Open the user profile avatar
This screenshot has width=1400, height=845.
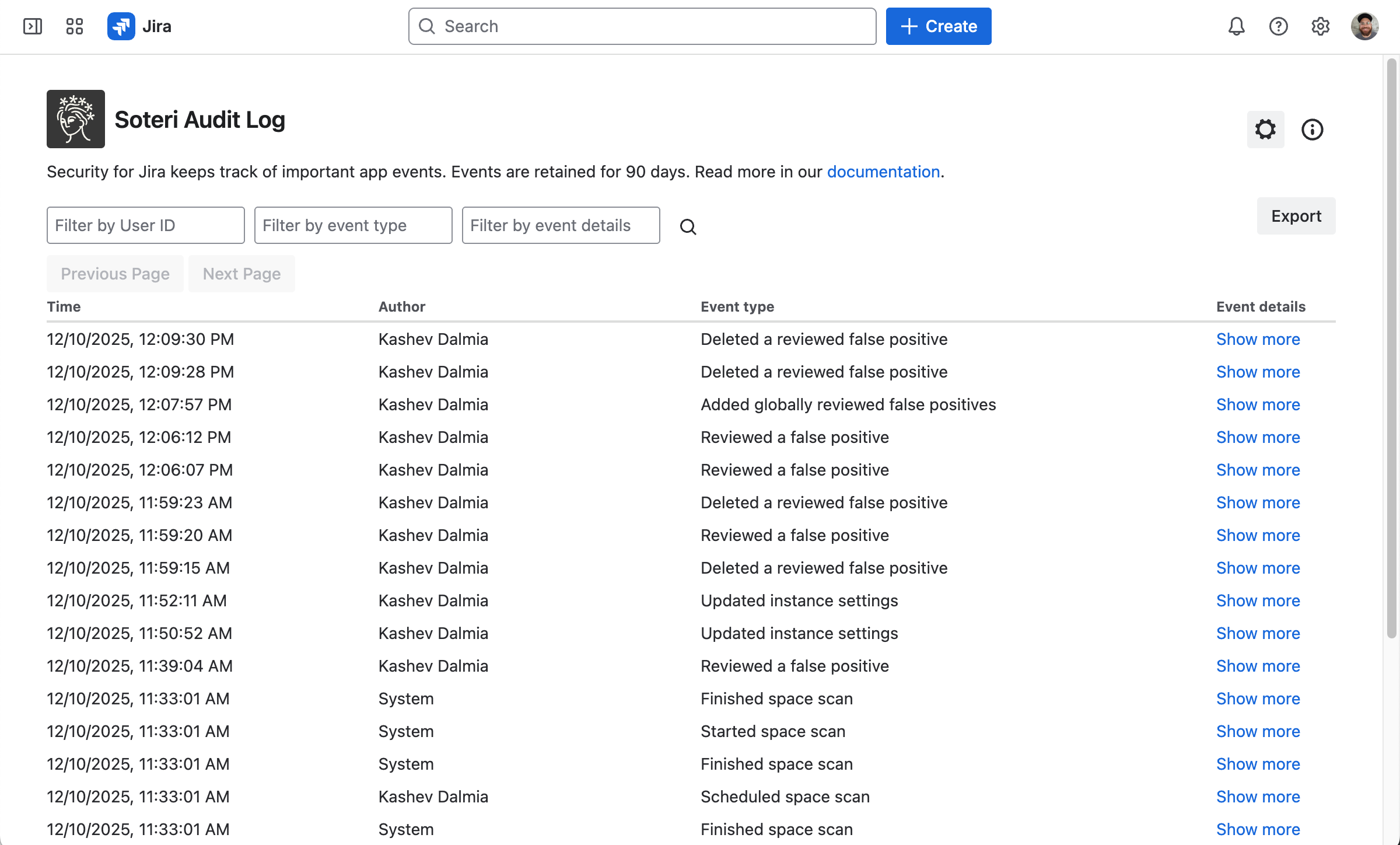(x=1364, y=26)
